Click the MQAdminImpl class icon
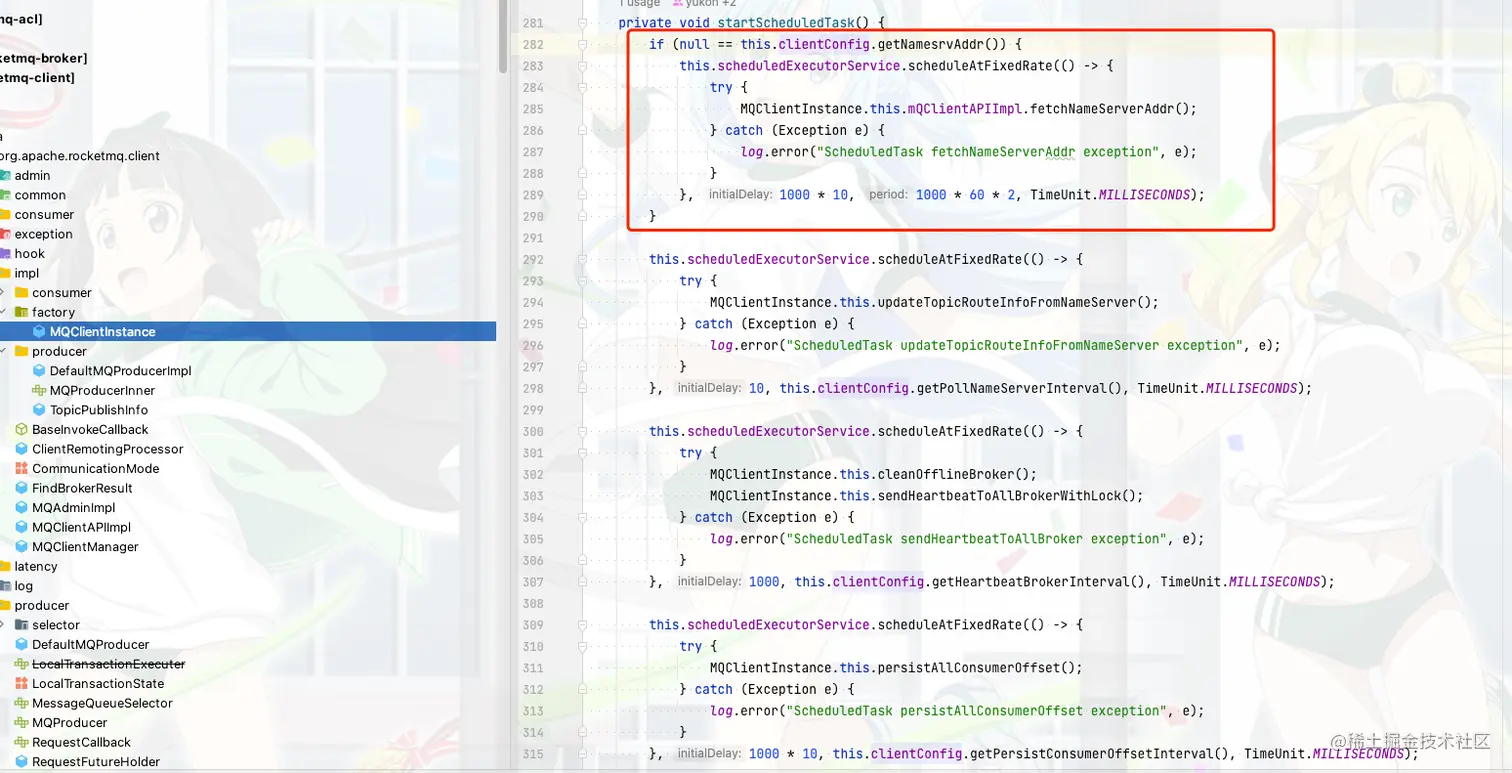Image resolution: width=1512 pixels, height=773 pixels. coord(22,507)
